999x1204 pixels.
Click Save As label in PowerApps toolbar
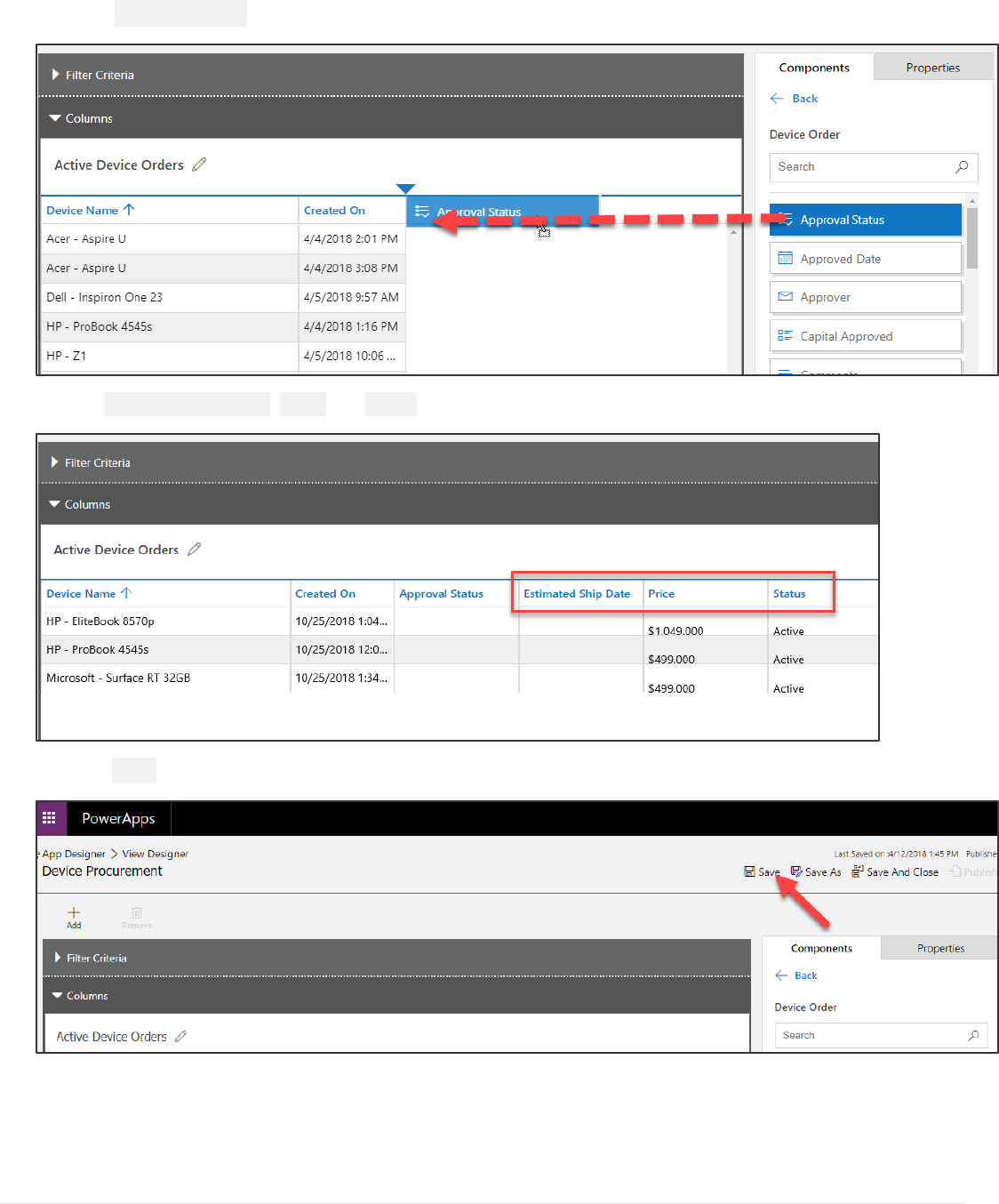coord(823,872)
